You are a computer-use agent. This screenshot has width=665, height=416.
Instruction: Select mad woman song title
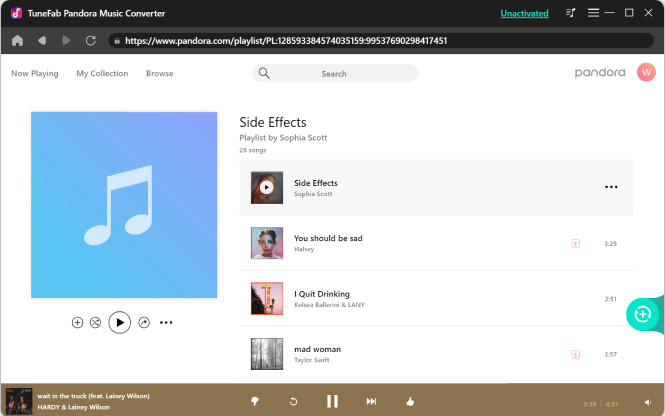click(x=318, y=349)
